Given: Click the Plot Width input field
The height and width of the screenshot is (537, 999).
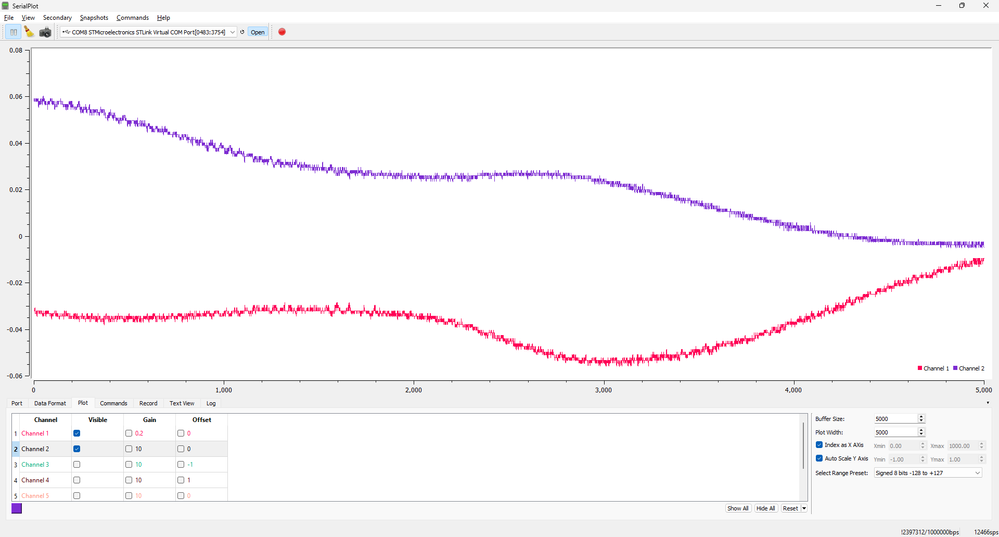Looking at the screenshot, I should pos(895,432).
